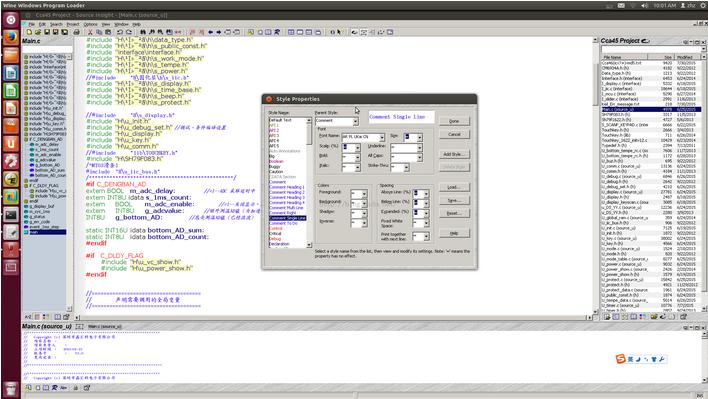Select the highlighted Main.c row in project list

[651, 109]
